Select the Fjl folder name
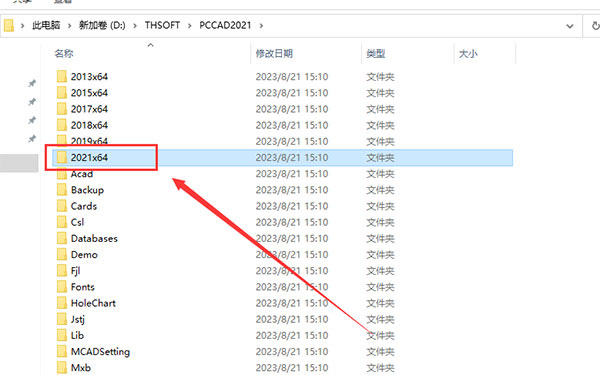 (x=75, y=271)
